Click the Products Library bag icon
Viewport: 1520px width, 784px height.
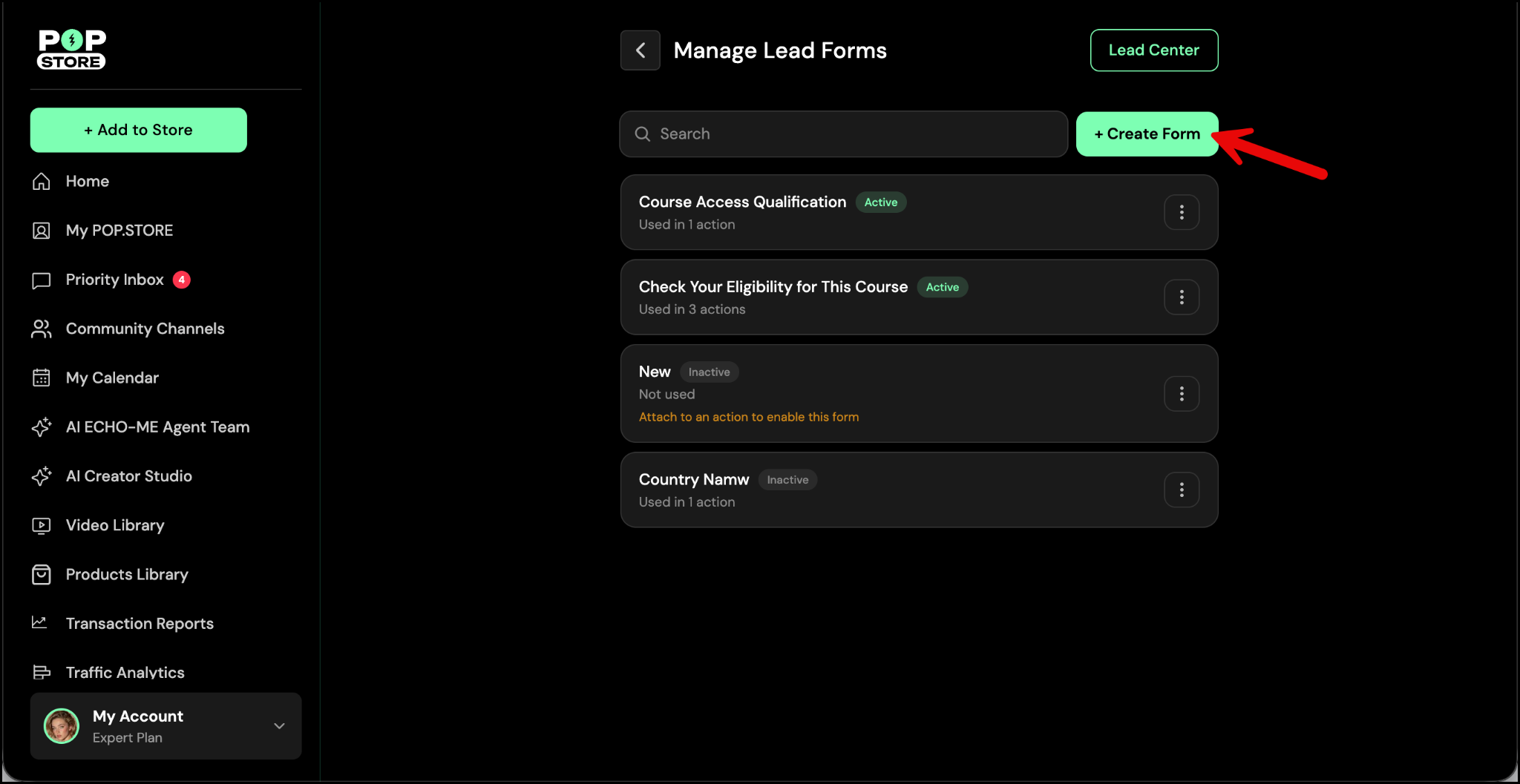[42, 575]
